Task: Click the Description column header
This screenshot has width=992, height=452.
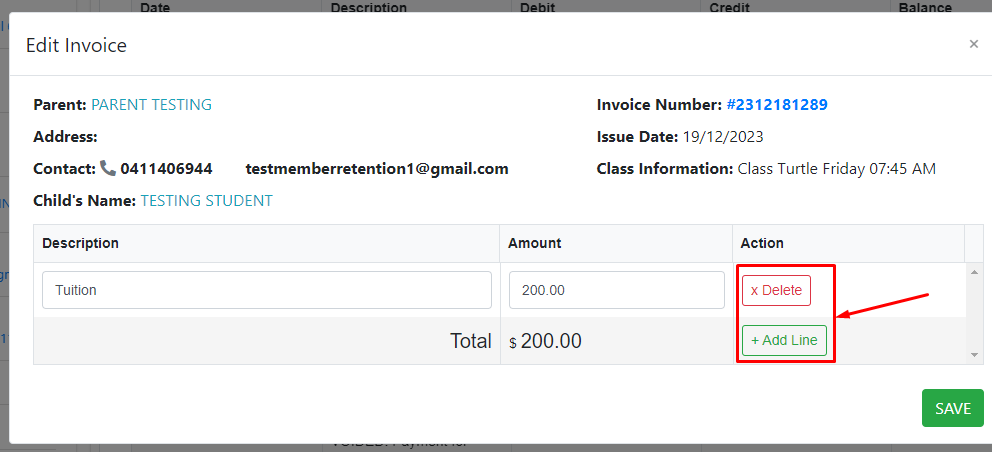Action: pyautogui.click(x=80, y=243)
